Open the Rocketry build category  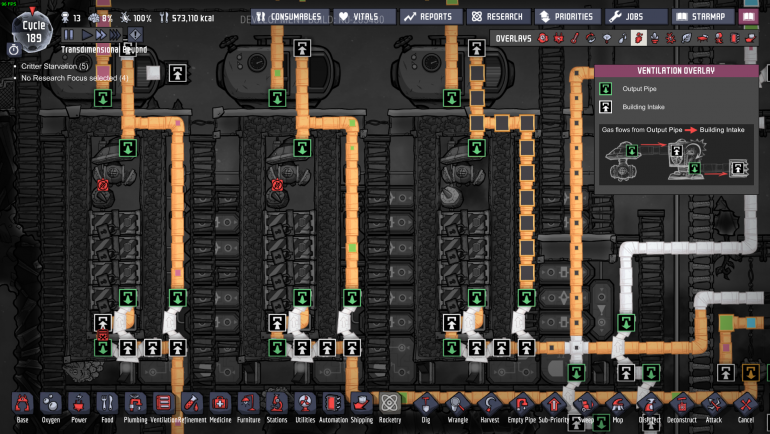(x=390, y=408)
